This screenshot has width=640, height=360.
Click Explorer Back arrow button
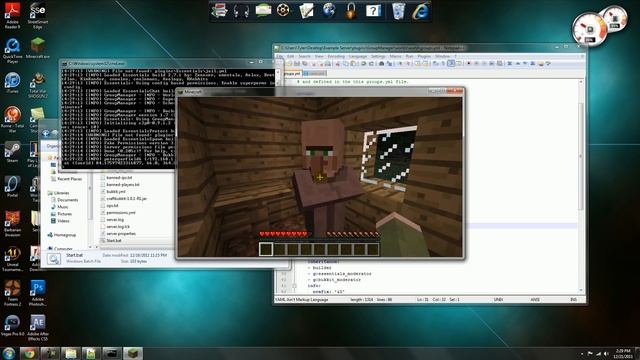(x=46, y=133)
